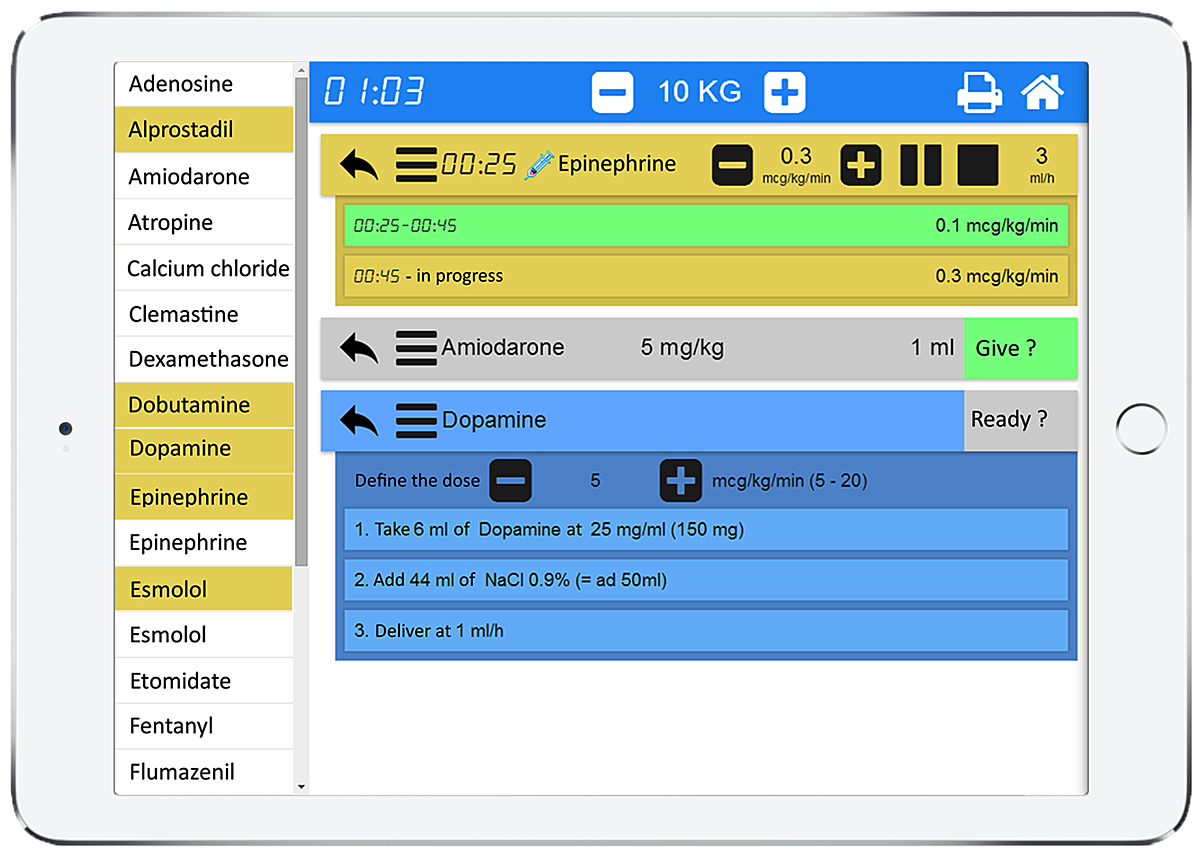The image size is (1200, 855).
Task: Click the drug list scrollbar down arrow
Action: pyautogui.click(x=302, y=787)
